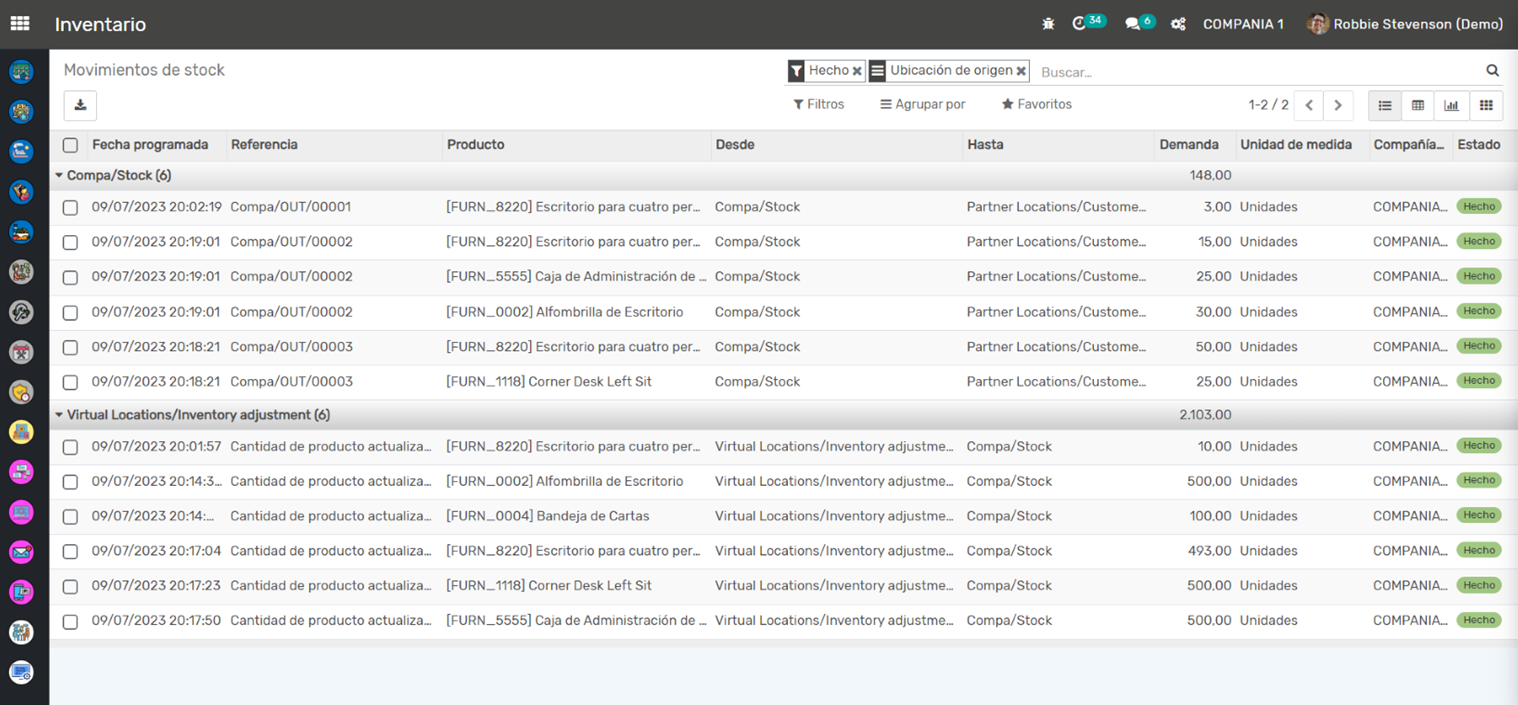Check the Compa/OUT/00001 row checkbox

tap(70, 208)
